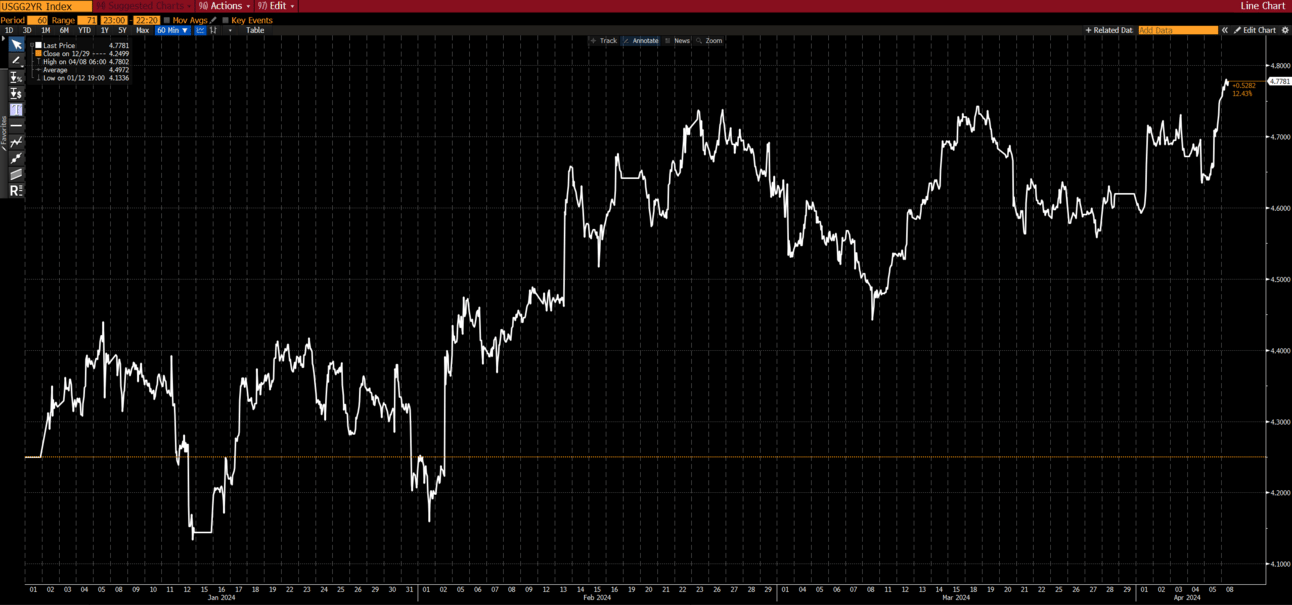Click the Period value field
Screen dimensions: 1292x605
(37, 20)
